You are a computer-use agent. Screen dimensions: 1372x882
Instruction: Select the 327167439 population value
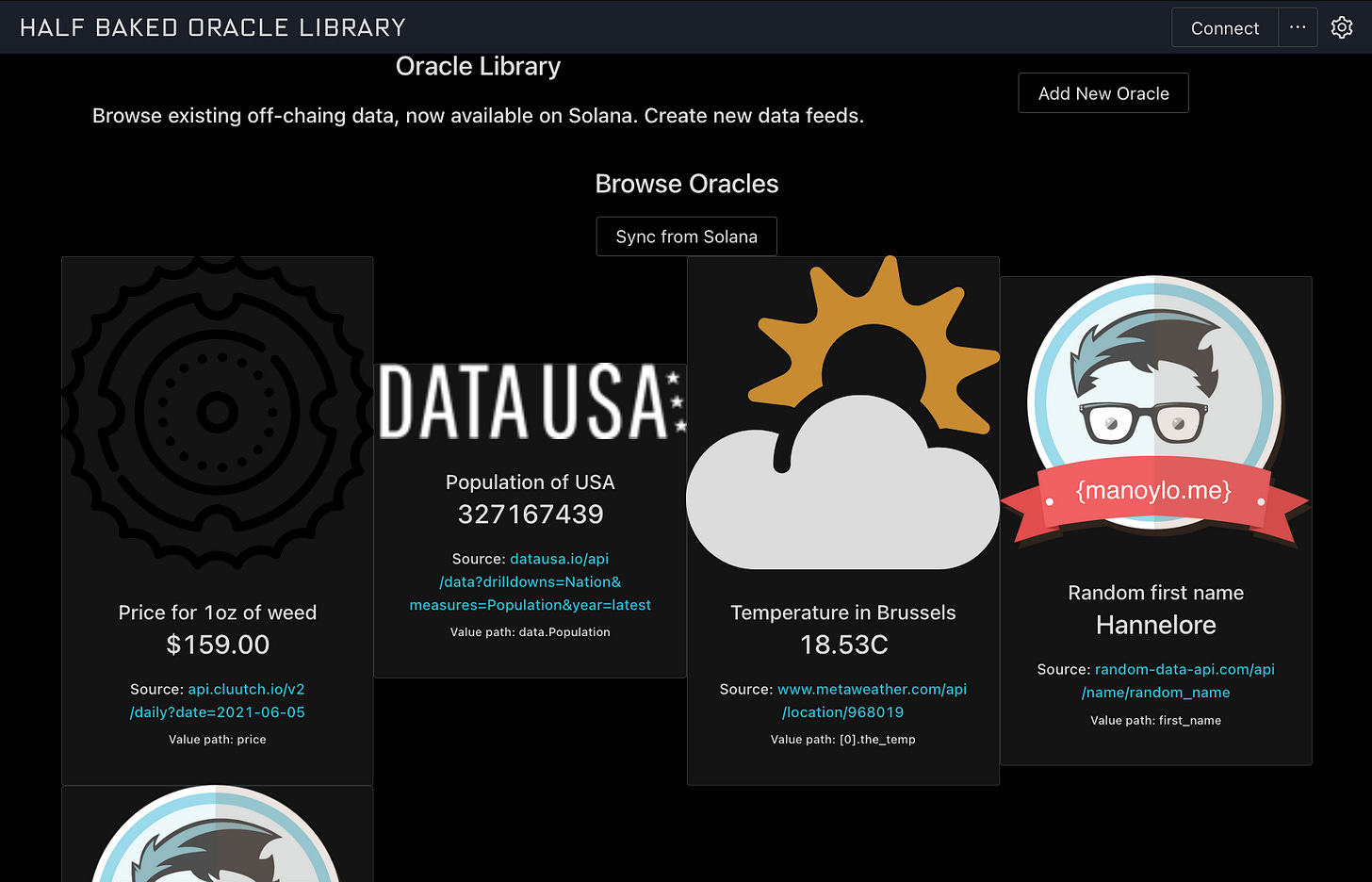531,514
